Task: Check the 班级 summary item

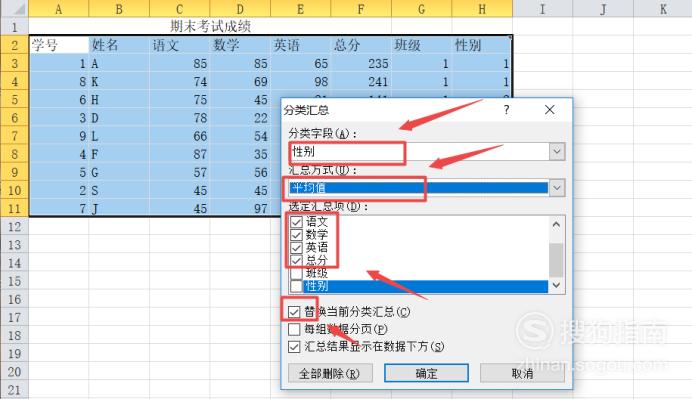Action: pos(296,274)
